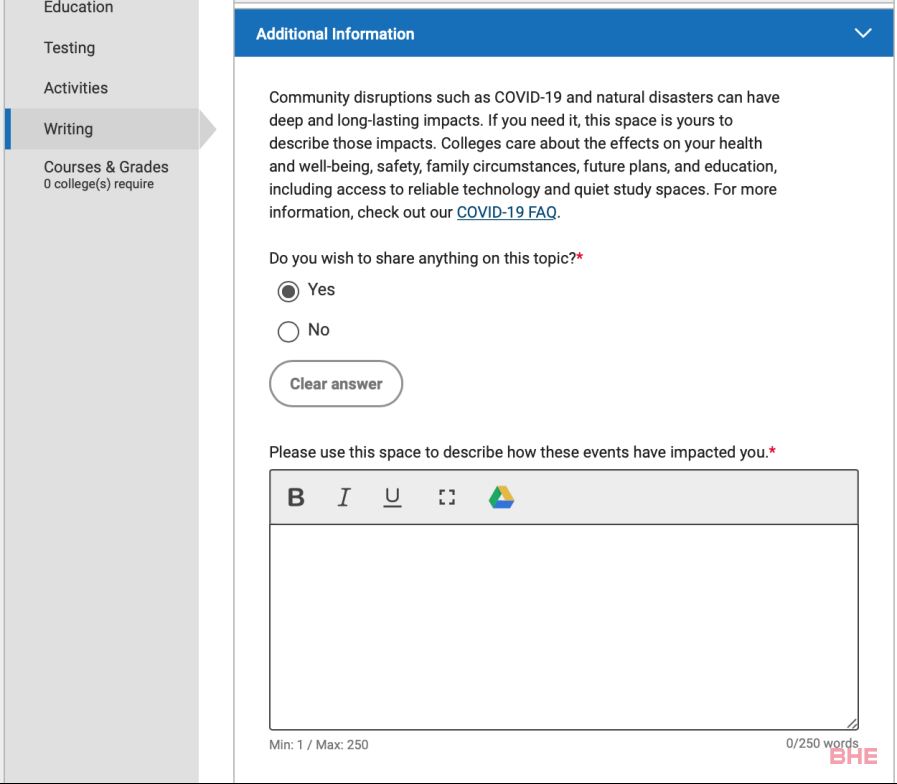Open the COVID-19 FAQ link
This screenshot has width=897, height=784.
click(x=506, y=212)
